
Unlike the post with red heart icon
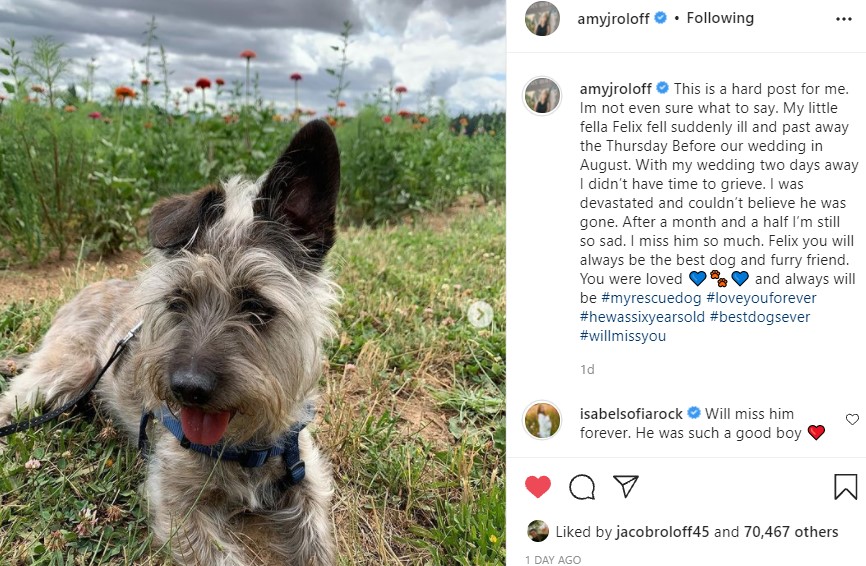point(537,486)
